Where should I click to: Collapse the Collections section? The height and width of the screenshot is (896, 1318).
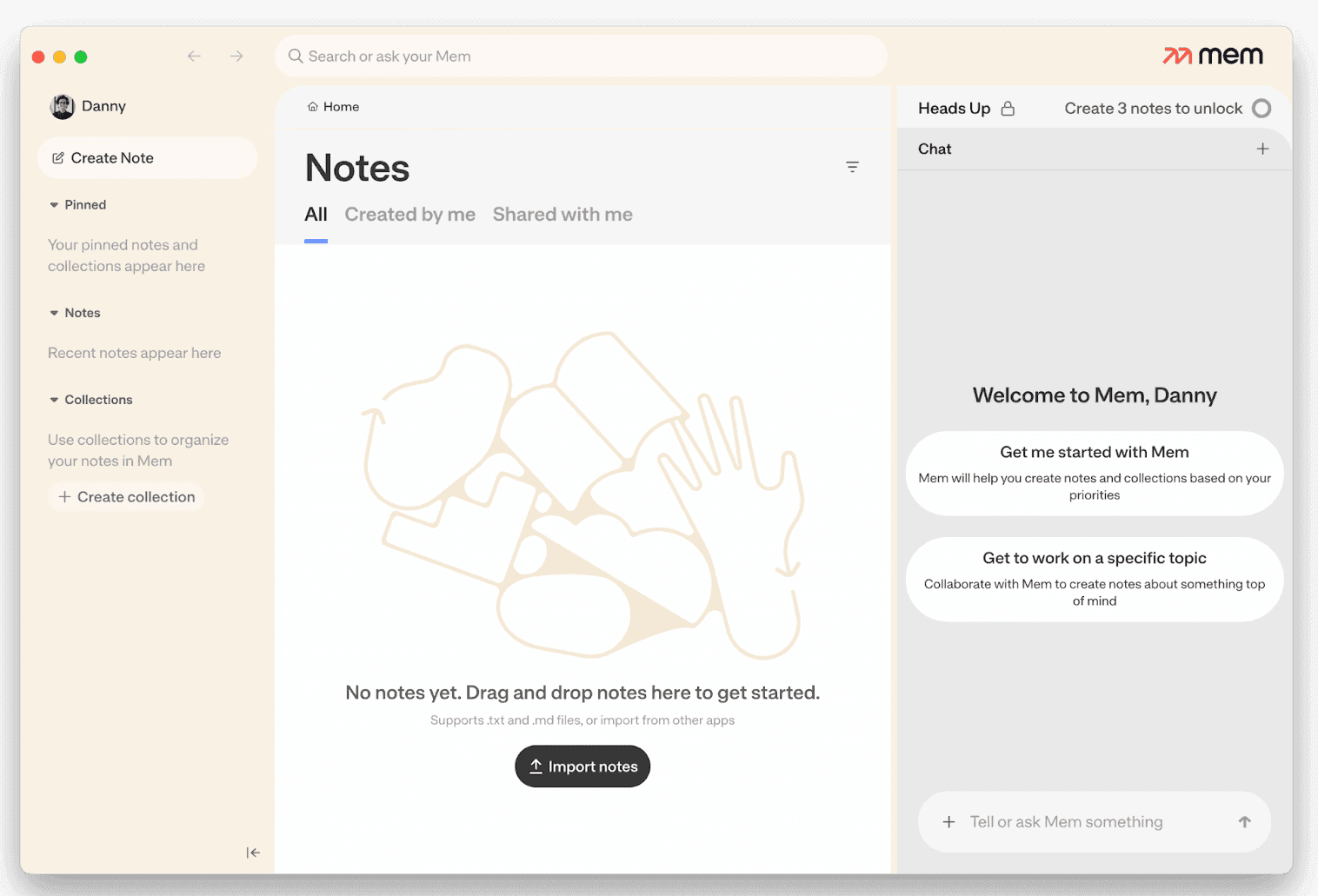point(54,399)
